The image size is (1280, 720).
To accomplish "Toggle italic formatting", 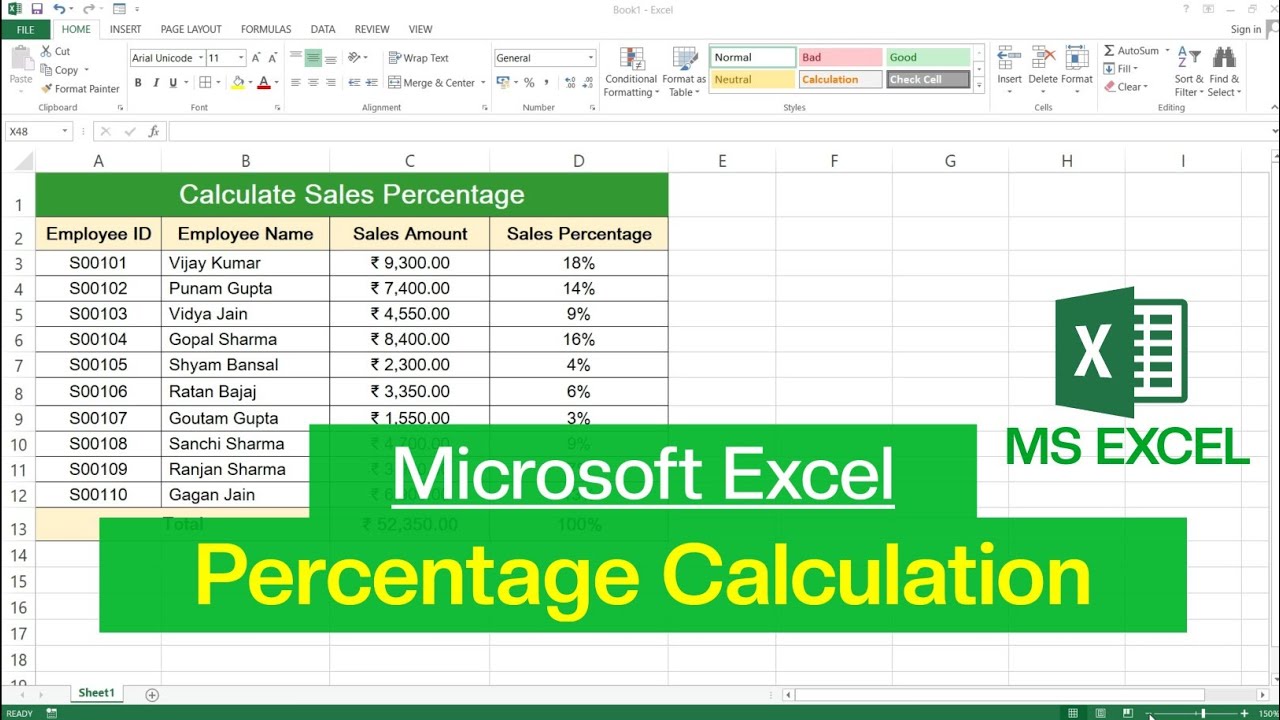I will click(154, 83).
